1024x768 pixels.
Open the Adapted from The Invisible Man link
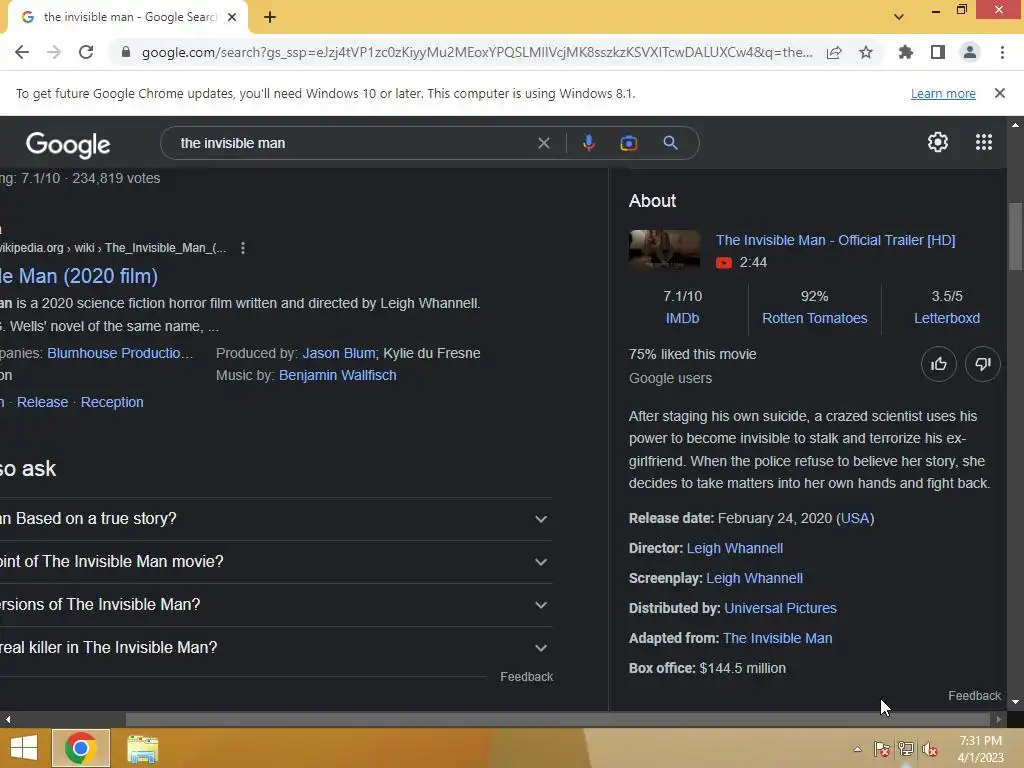click(777, 639)
